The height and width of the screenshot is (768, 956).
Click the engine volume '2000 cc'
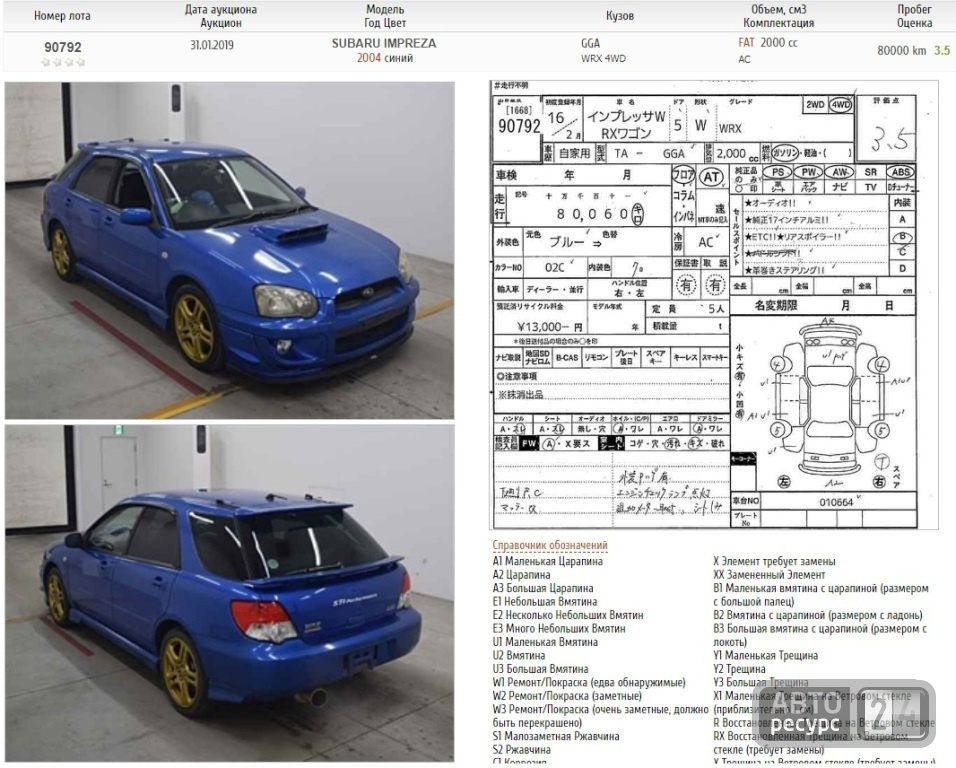[779, 43]
